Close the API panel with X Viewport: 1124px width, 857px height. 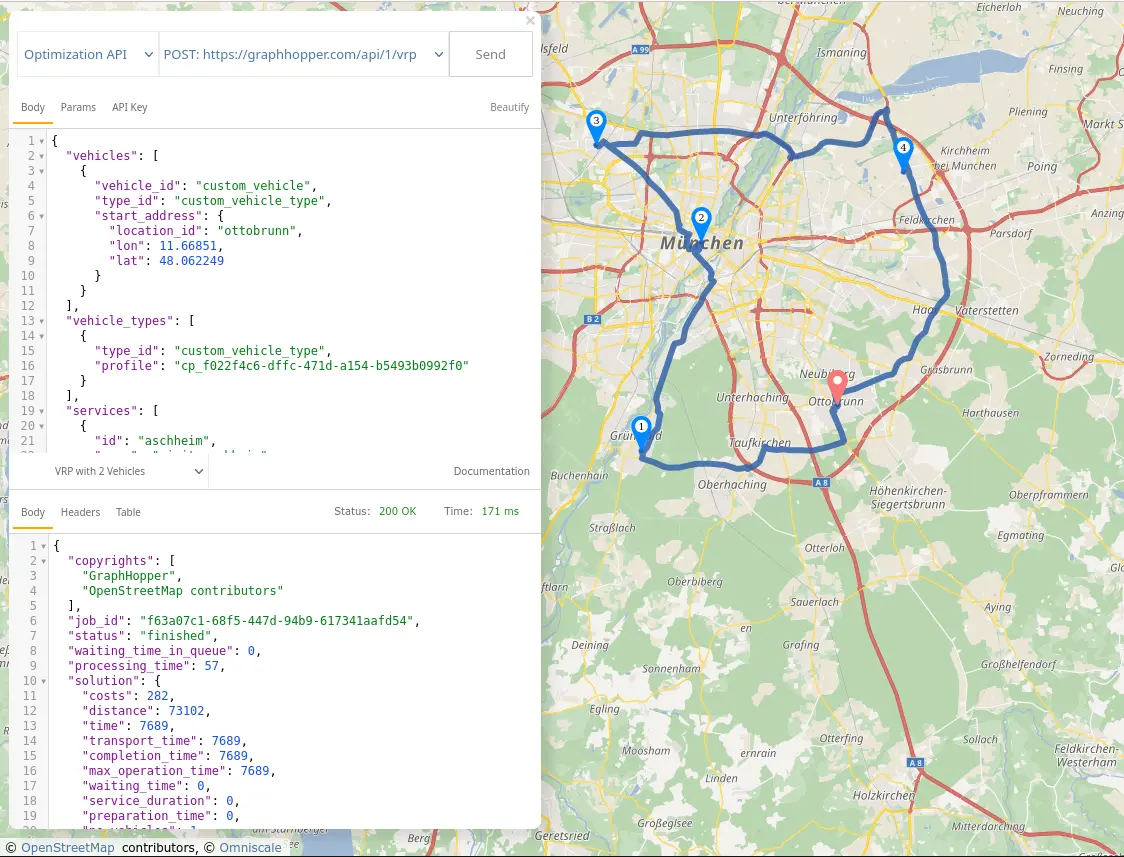530,20
